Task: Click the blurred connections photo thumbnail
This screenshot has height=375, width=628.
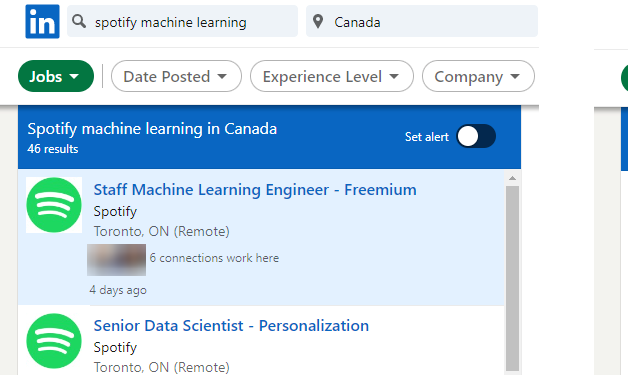Action: (117, 260)
